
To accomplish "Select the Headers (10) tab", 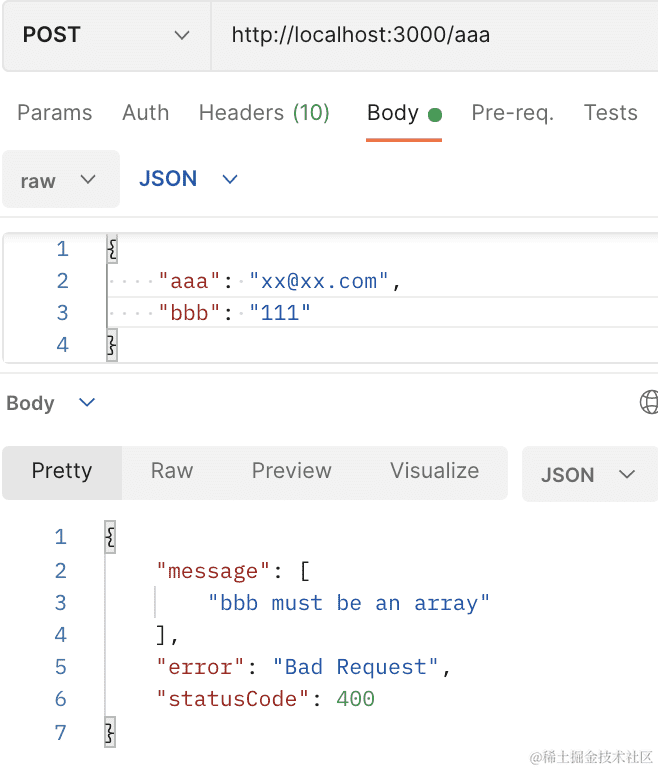I will [264, 113].
